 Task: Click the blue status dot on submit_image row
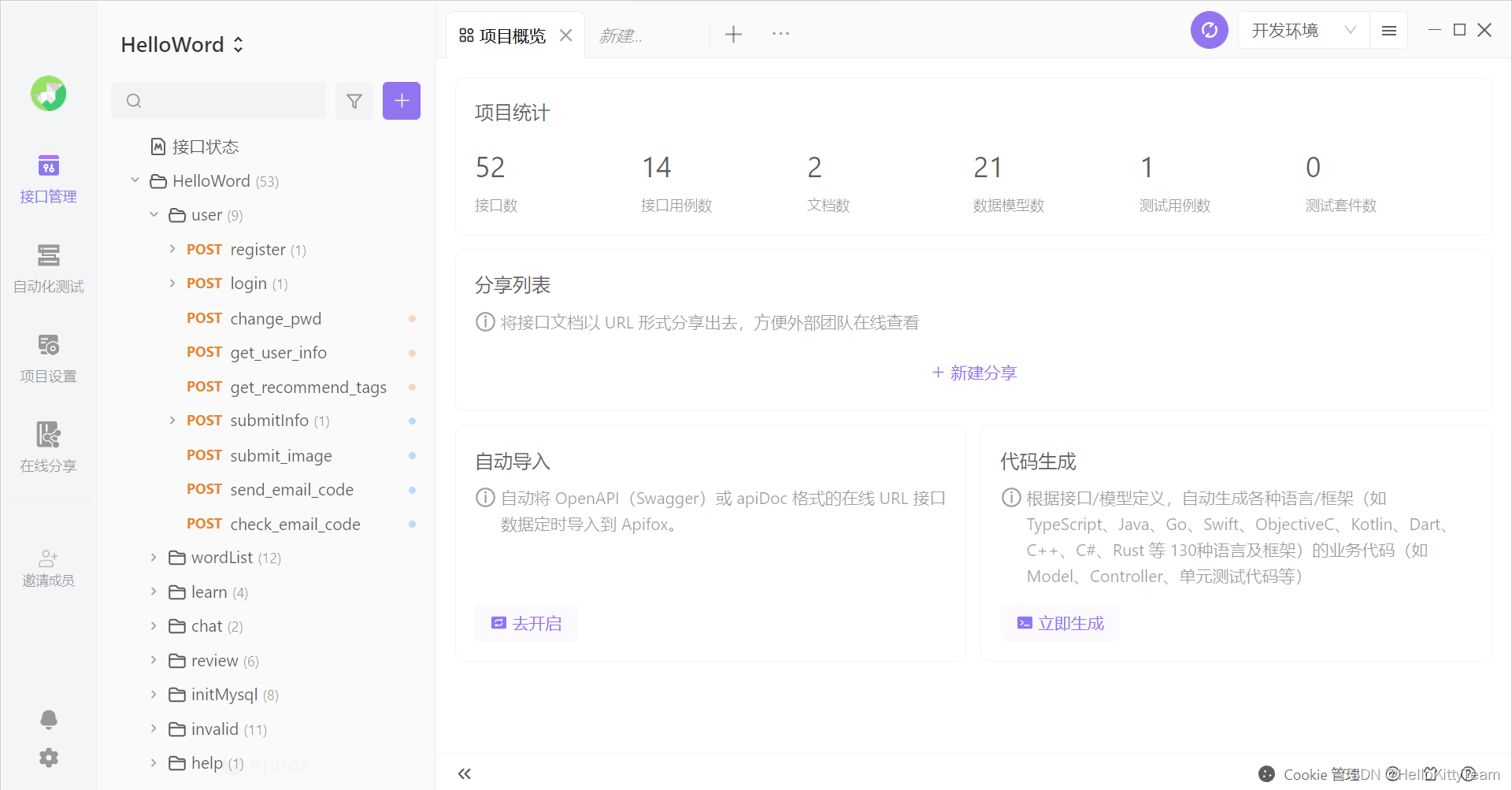[412, 455]
